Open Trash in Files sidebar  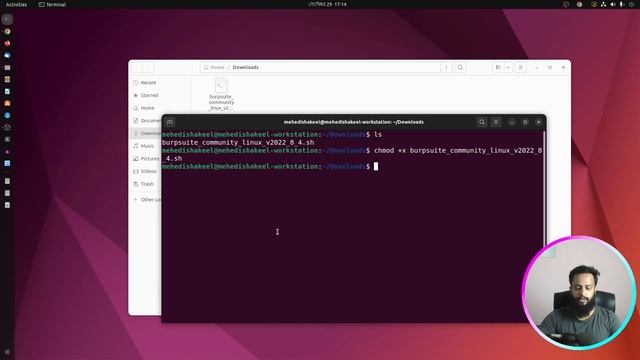pos(146,184)
